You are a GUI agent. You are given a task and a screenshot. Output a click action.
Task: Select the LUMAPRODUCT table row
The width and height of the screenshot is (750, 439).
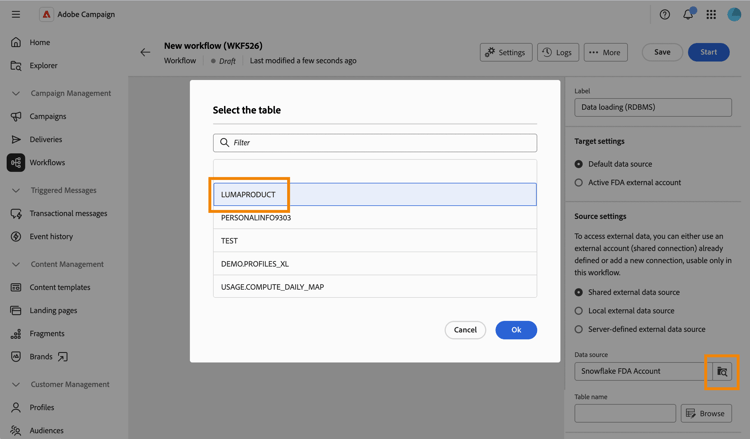coord(375,195)
